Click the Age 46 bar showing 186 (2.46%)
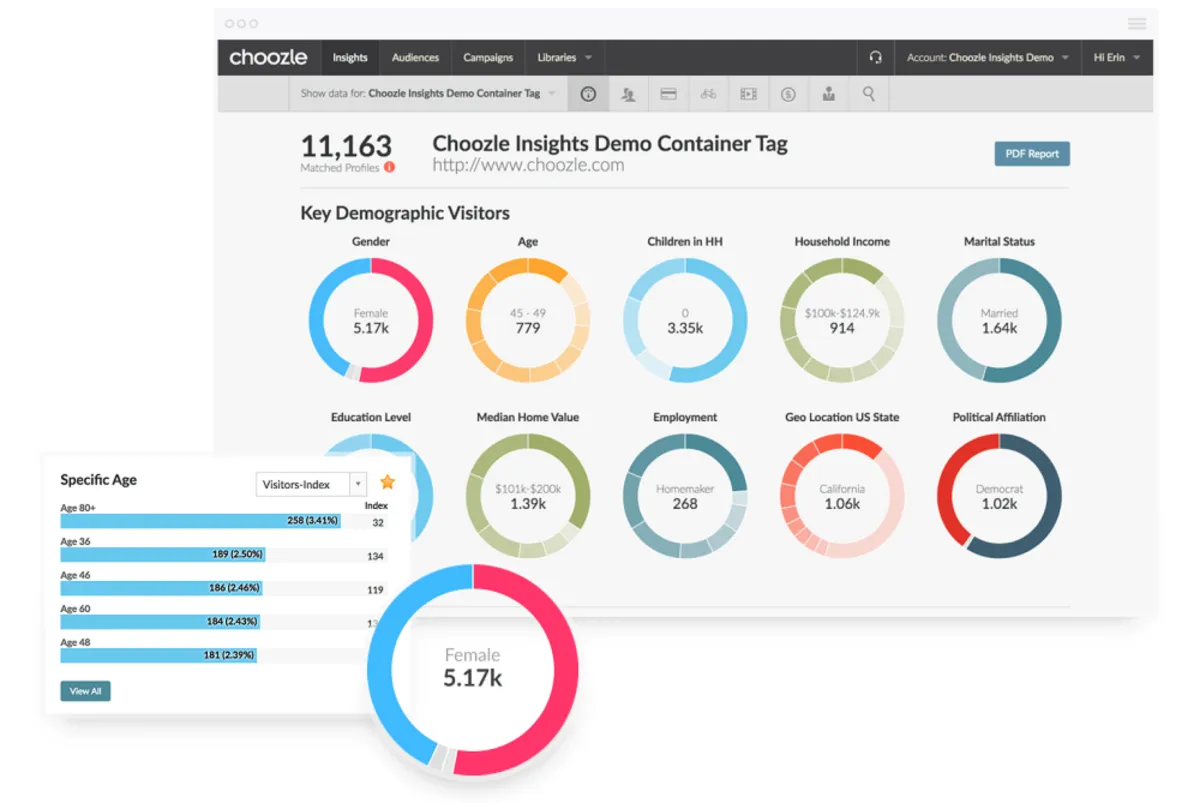 [161, 588]
